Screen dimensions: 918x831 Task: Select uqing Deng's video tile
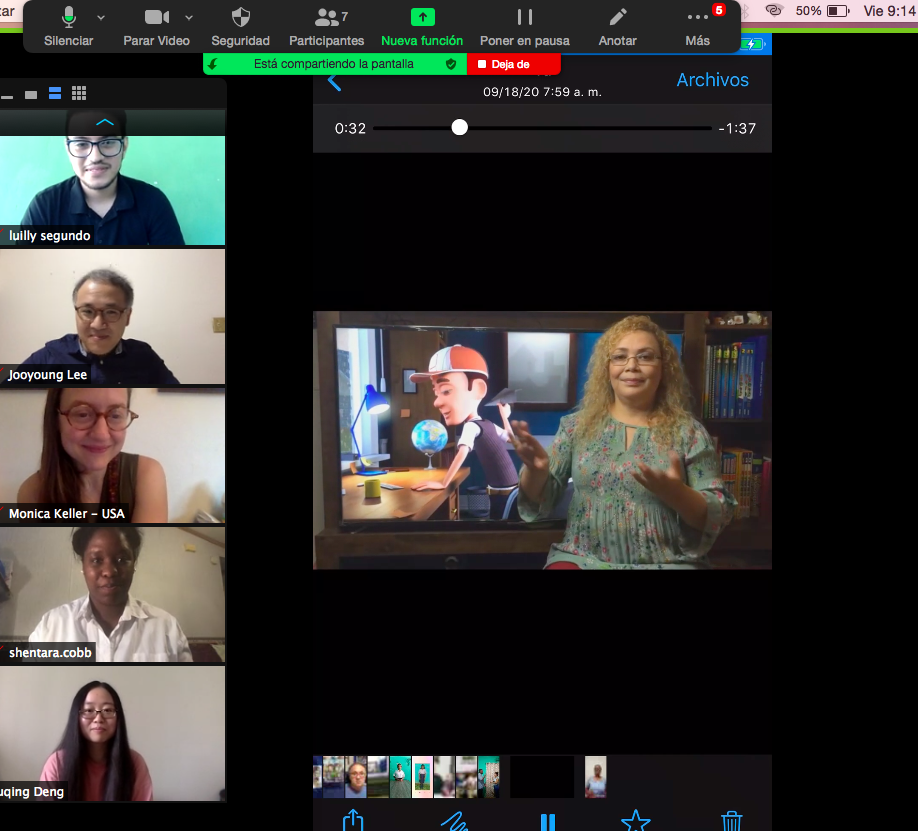coord(112,733)
